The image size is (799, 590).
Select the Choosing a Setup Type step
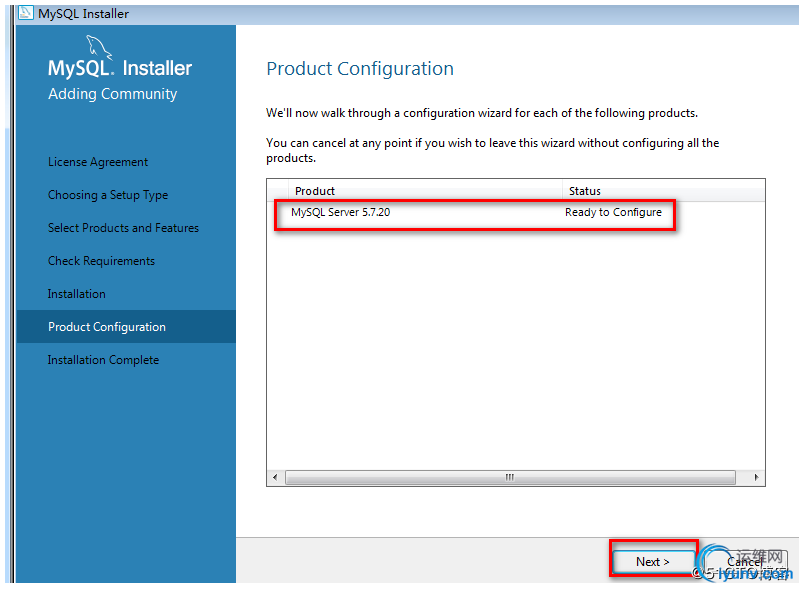point(108,195)
